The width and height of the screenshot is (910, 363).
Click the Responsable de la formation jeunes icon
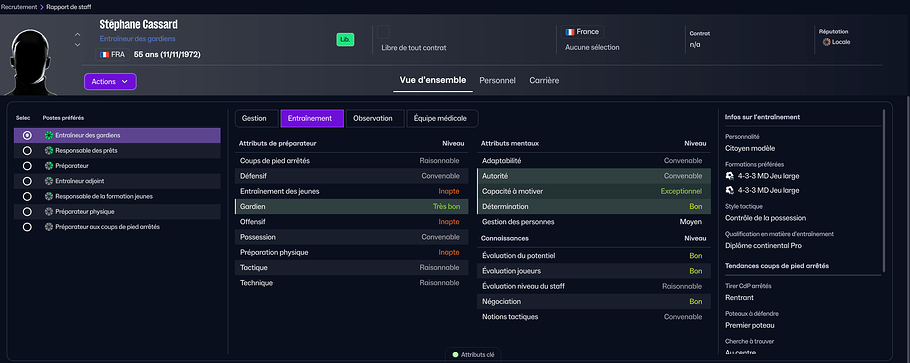[x=49, y=196]
